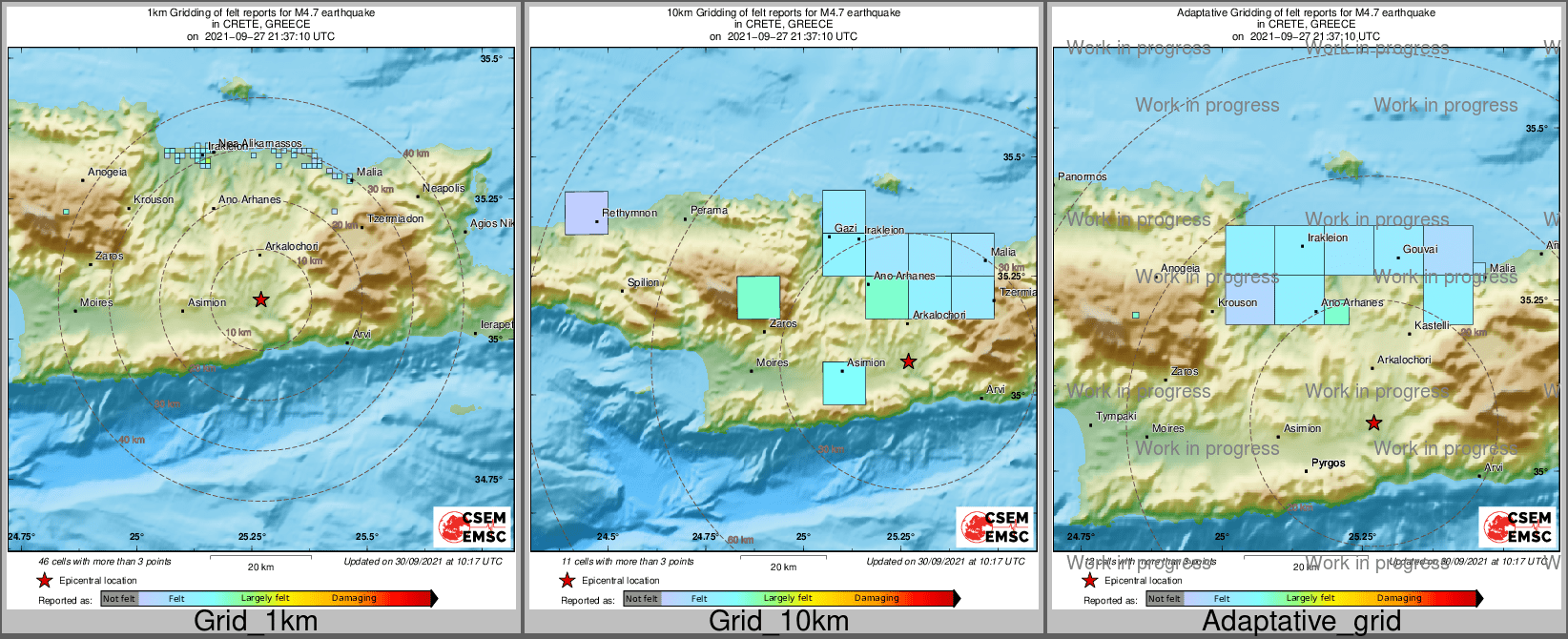Click '11 cells with more than 3 points' text

click(x=628, y=562)
